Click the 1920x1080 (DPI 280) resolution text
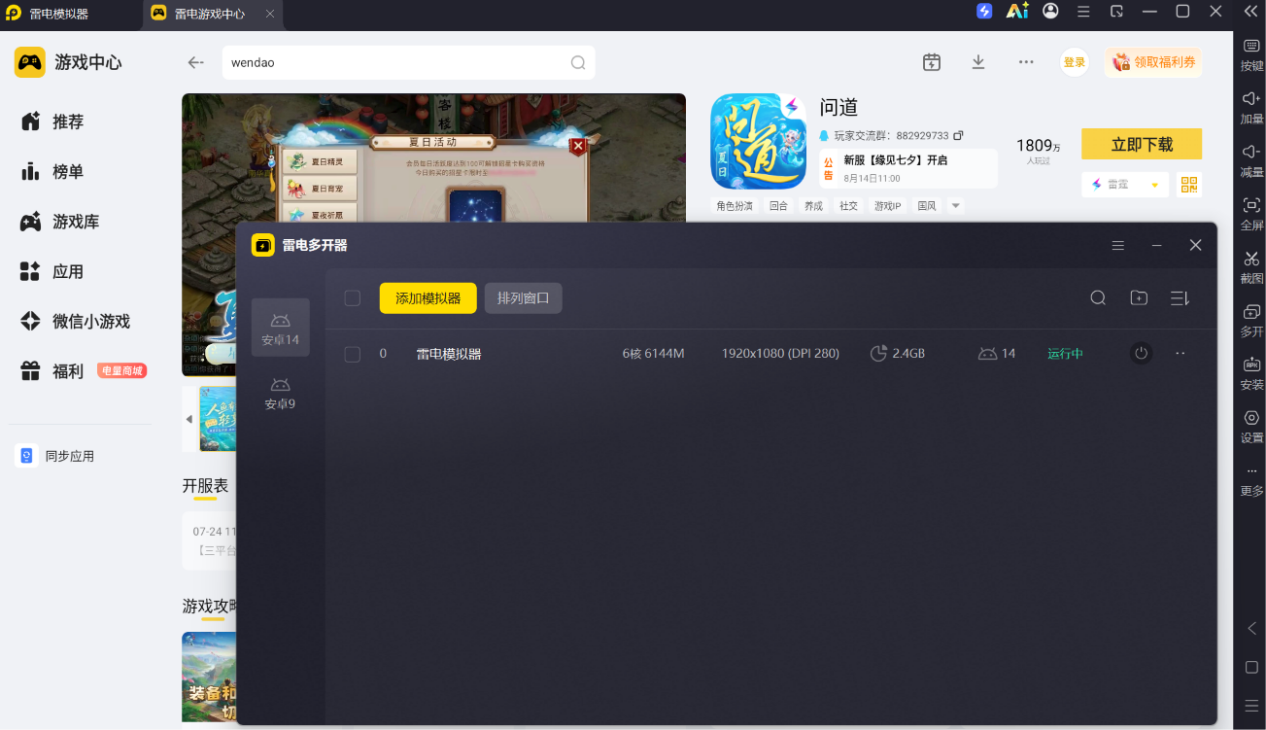The width and height of the screenshot is (1266, 730). (x=780, y=354)
